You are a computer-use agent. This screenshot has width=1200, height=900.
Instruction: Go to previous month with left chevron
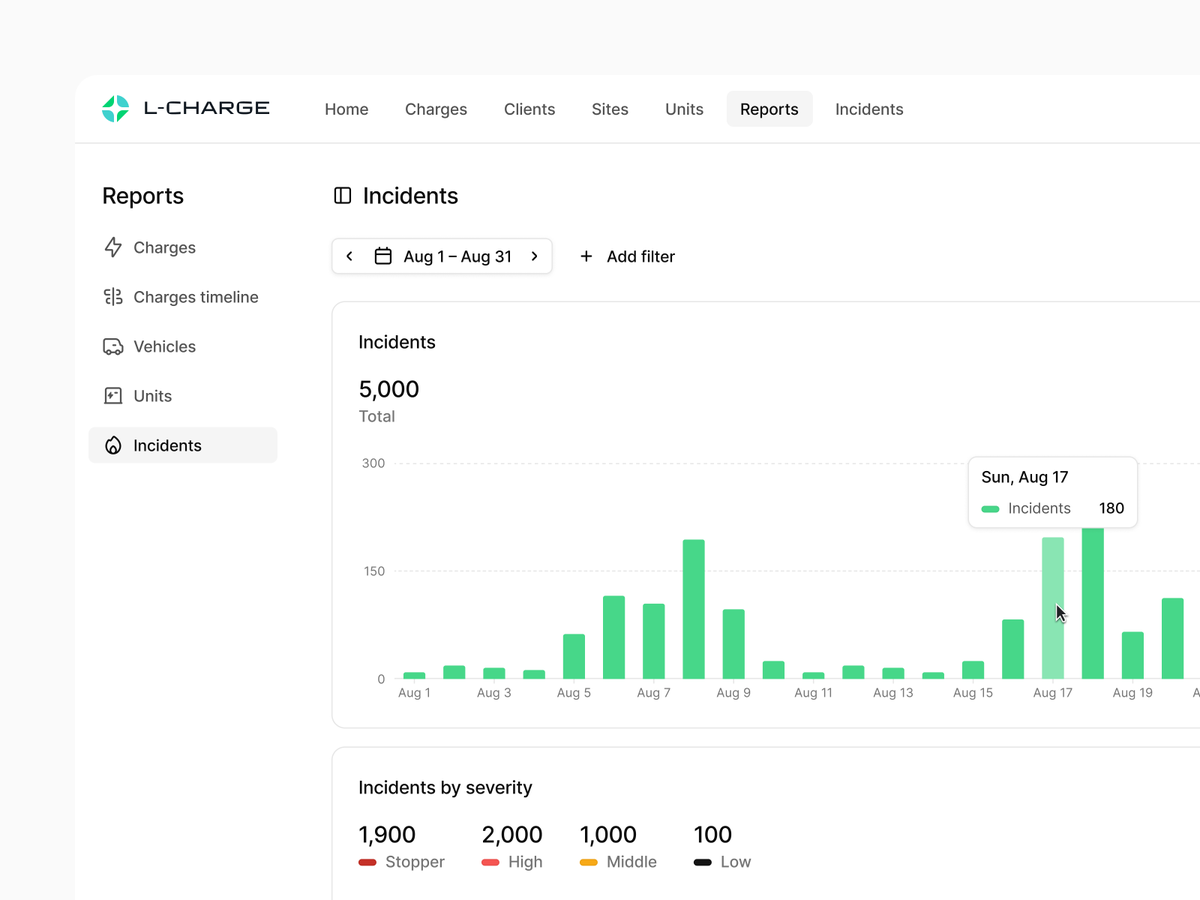pyautogui.click(x=349, y=257)
